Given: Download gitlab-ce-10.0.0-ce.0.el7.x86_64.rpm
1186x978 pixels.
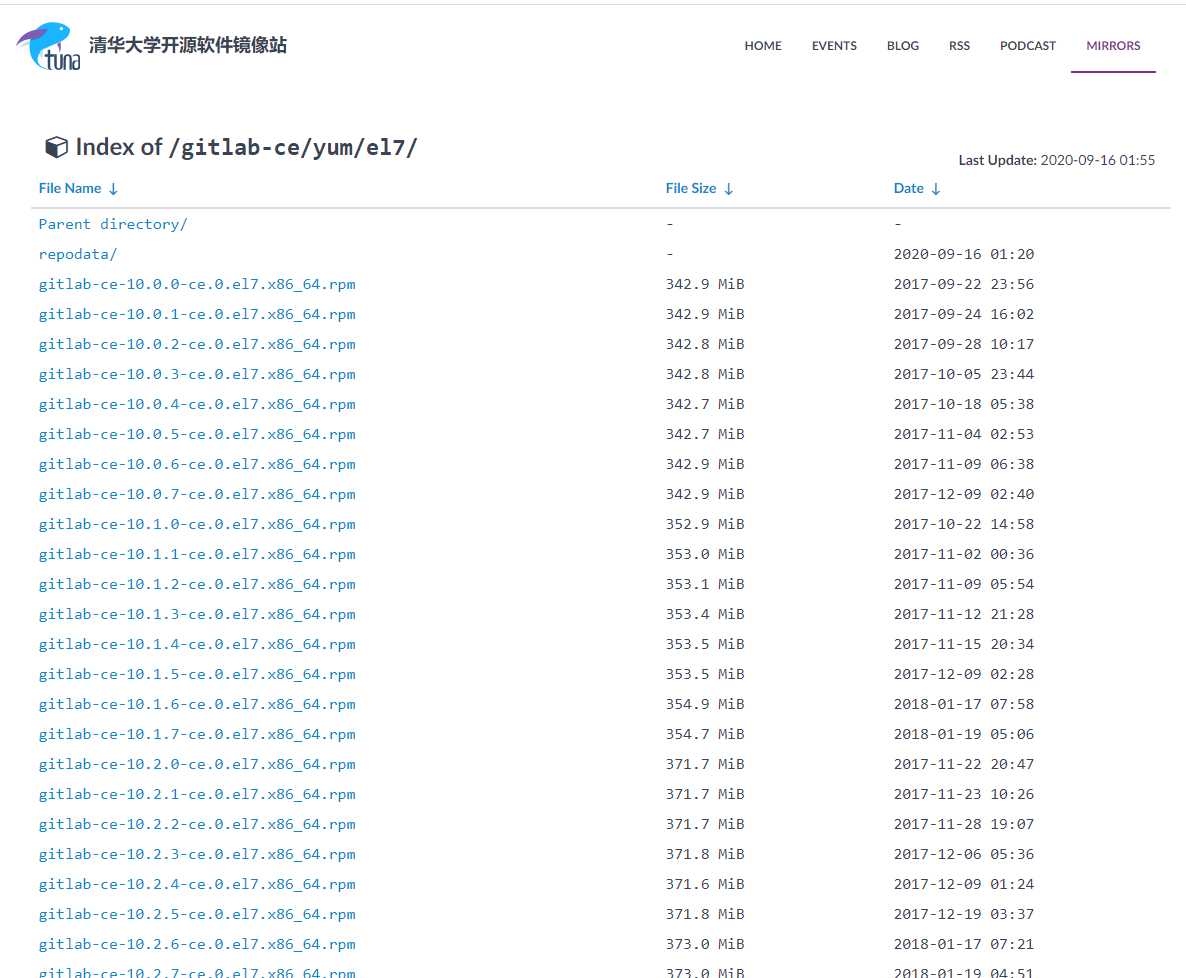Looking at the screenshot, I should point(197,284).
